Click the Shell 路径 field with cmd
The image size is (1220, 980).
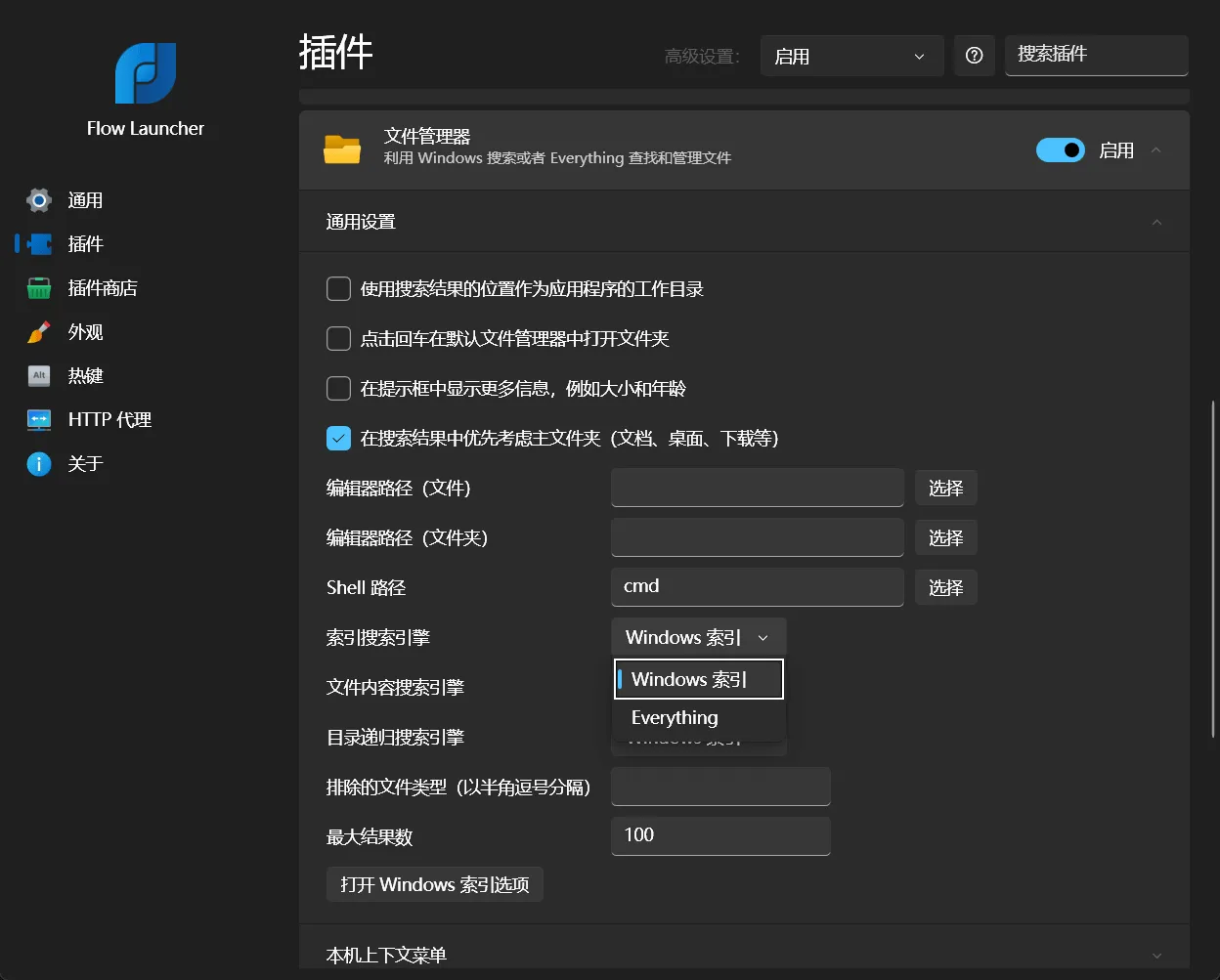[758, 587]
